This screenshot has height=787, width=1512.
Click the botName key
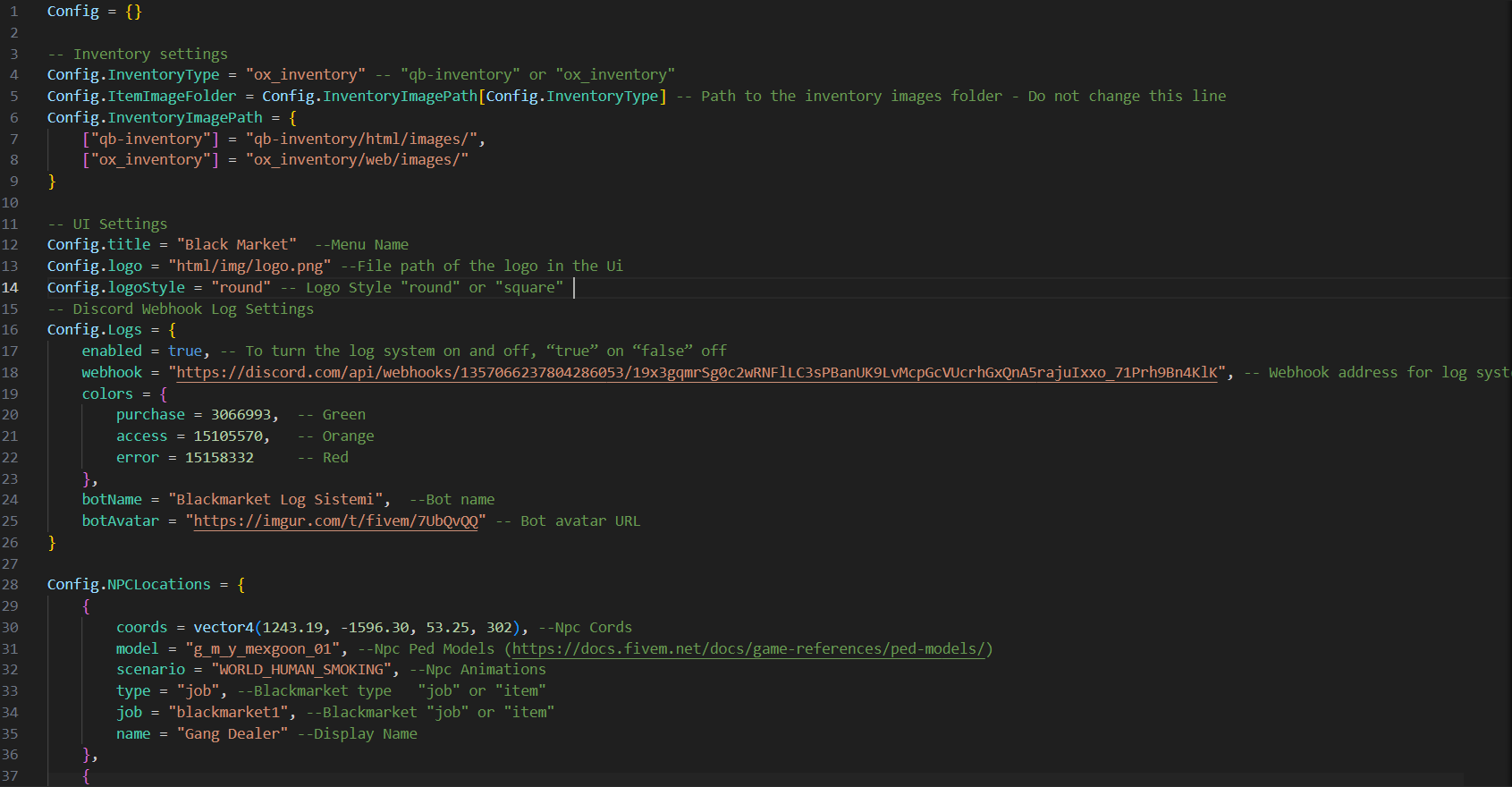point(112,499)
